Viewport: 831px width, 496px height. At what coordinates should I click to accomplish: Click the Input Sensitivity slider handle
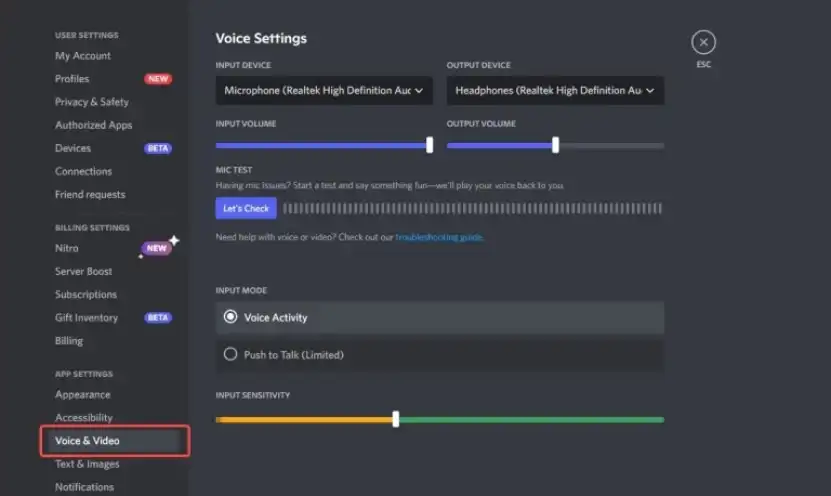click(396, 419)
